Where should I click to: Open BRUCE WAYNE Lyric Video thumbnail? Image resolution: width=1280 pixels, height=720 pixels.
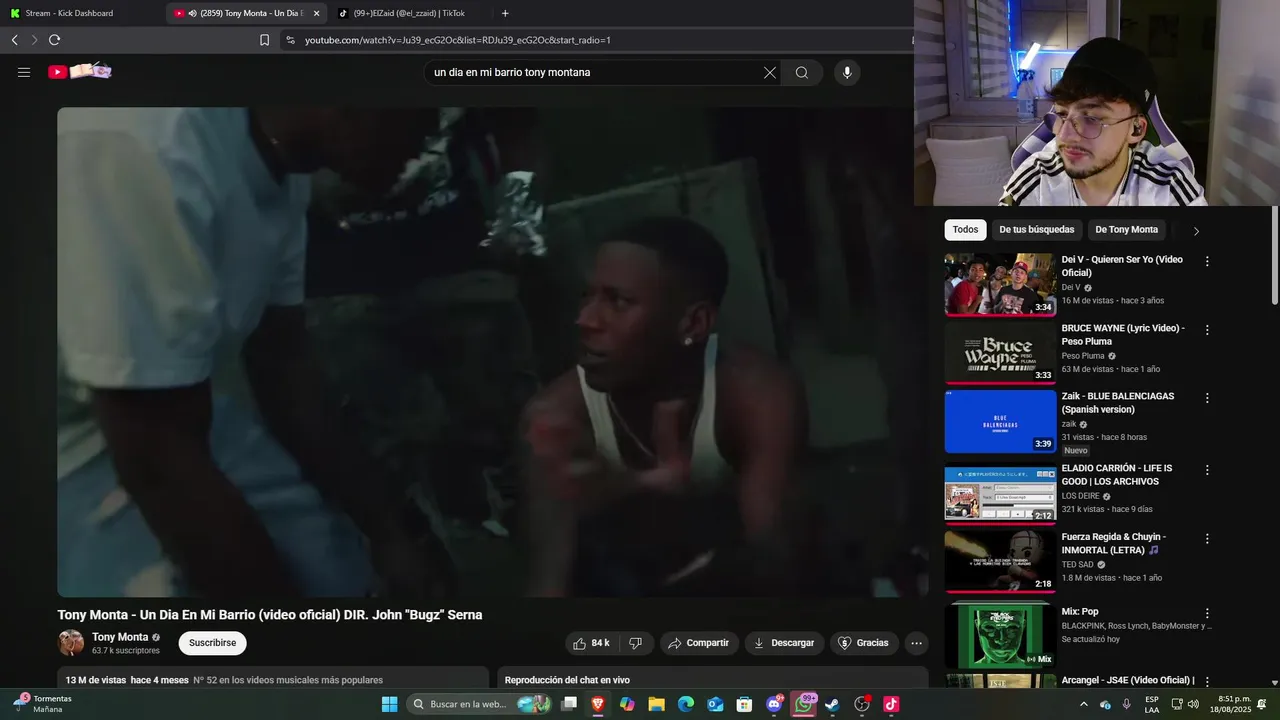pyautogui.click(x=1000, y=353)
